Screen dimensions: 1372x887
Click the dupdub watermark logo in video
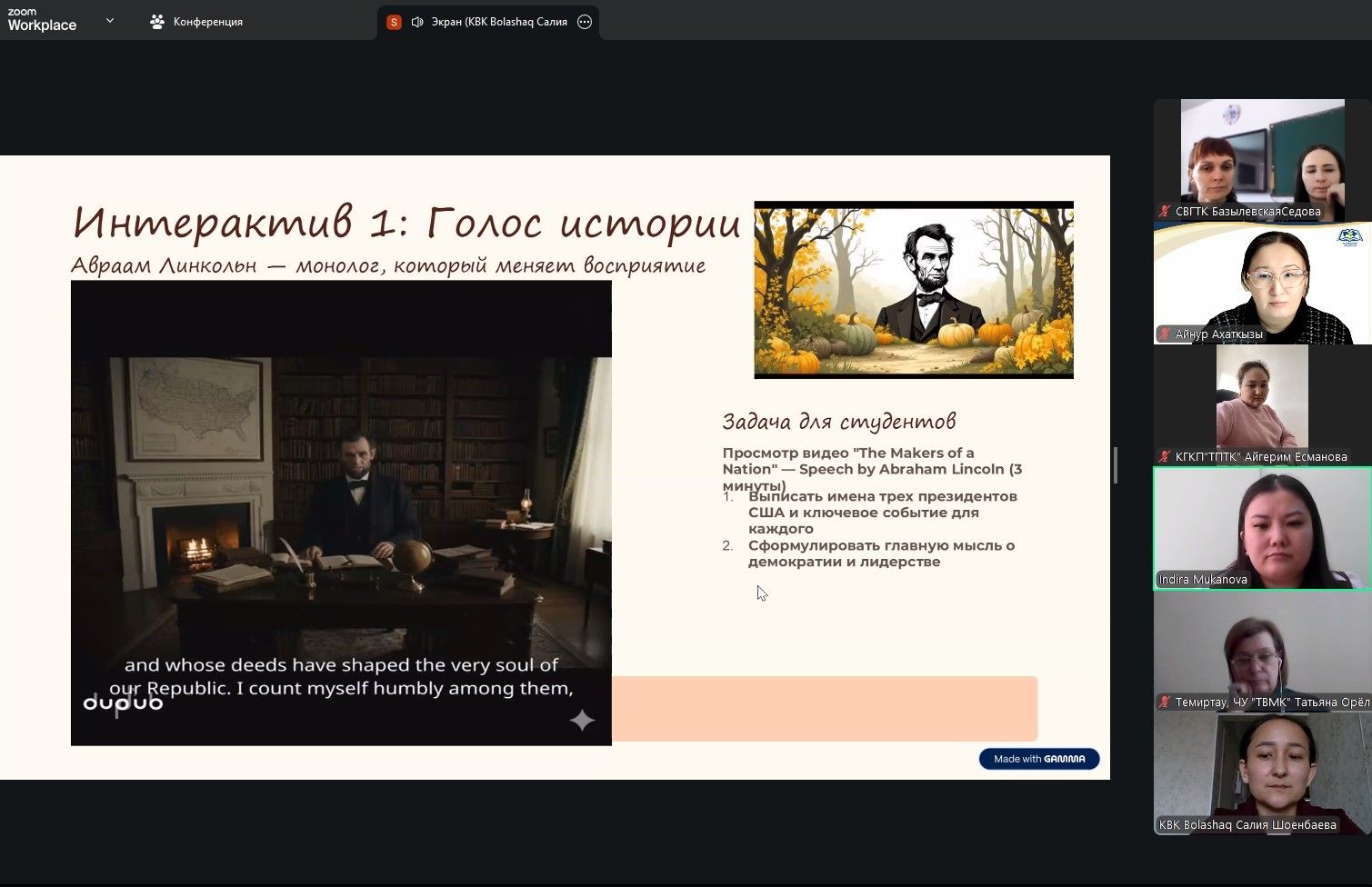123,703
